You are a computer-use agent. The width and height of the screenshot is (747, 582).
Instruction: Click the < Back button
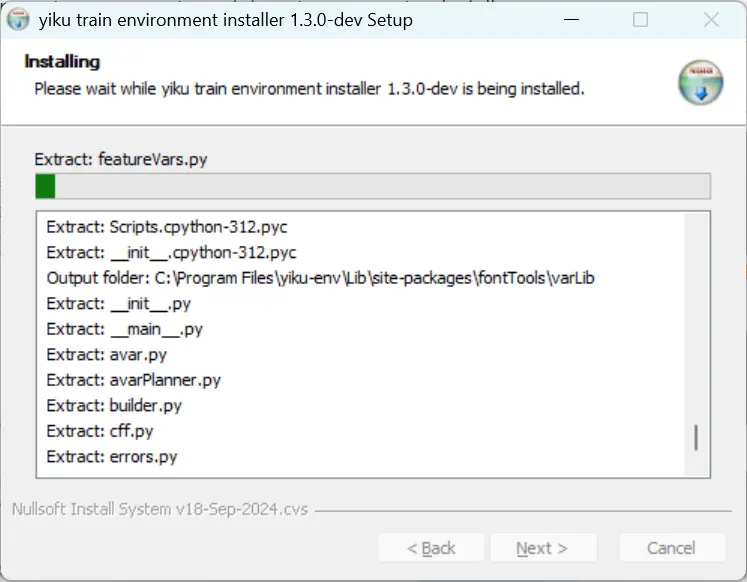click(x=431, y=548)
